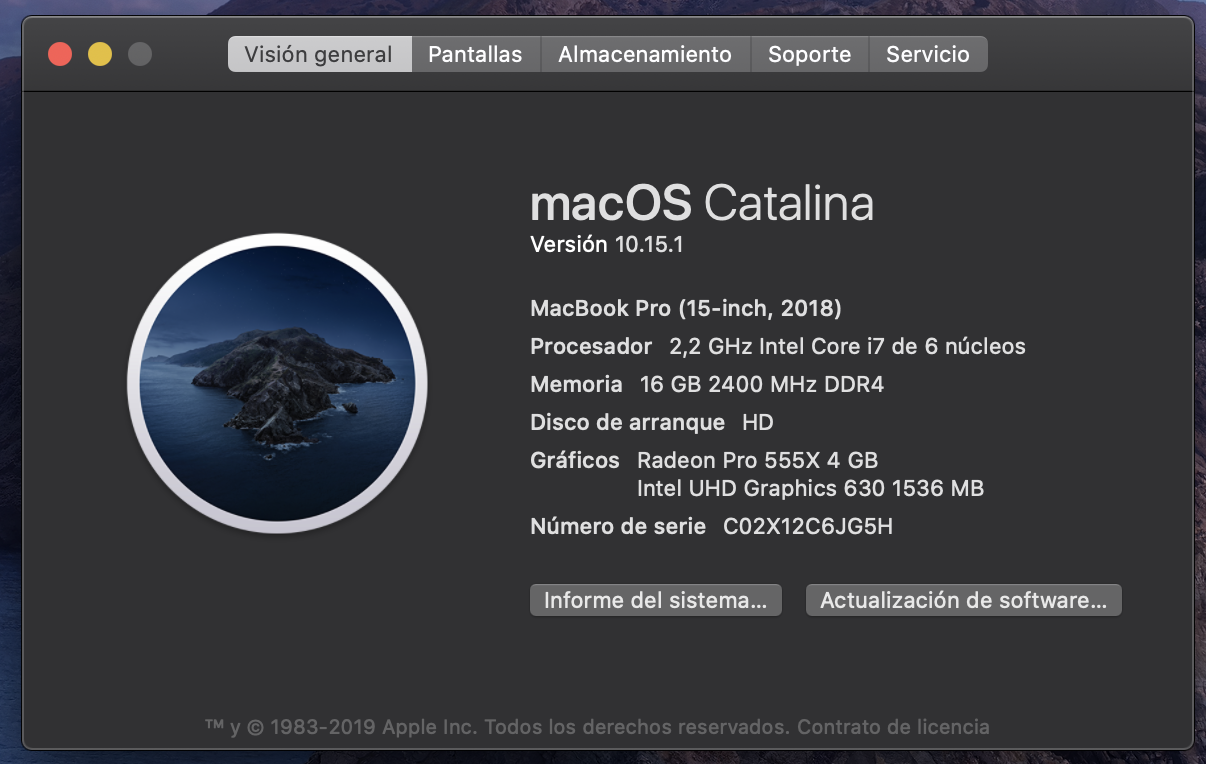Click the MacBook Pro (15-inch, 2018) model text
1206x764 pixels.
pyautogui.click(x=686, y=308)
